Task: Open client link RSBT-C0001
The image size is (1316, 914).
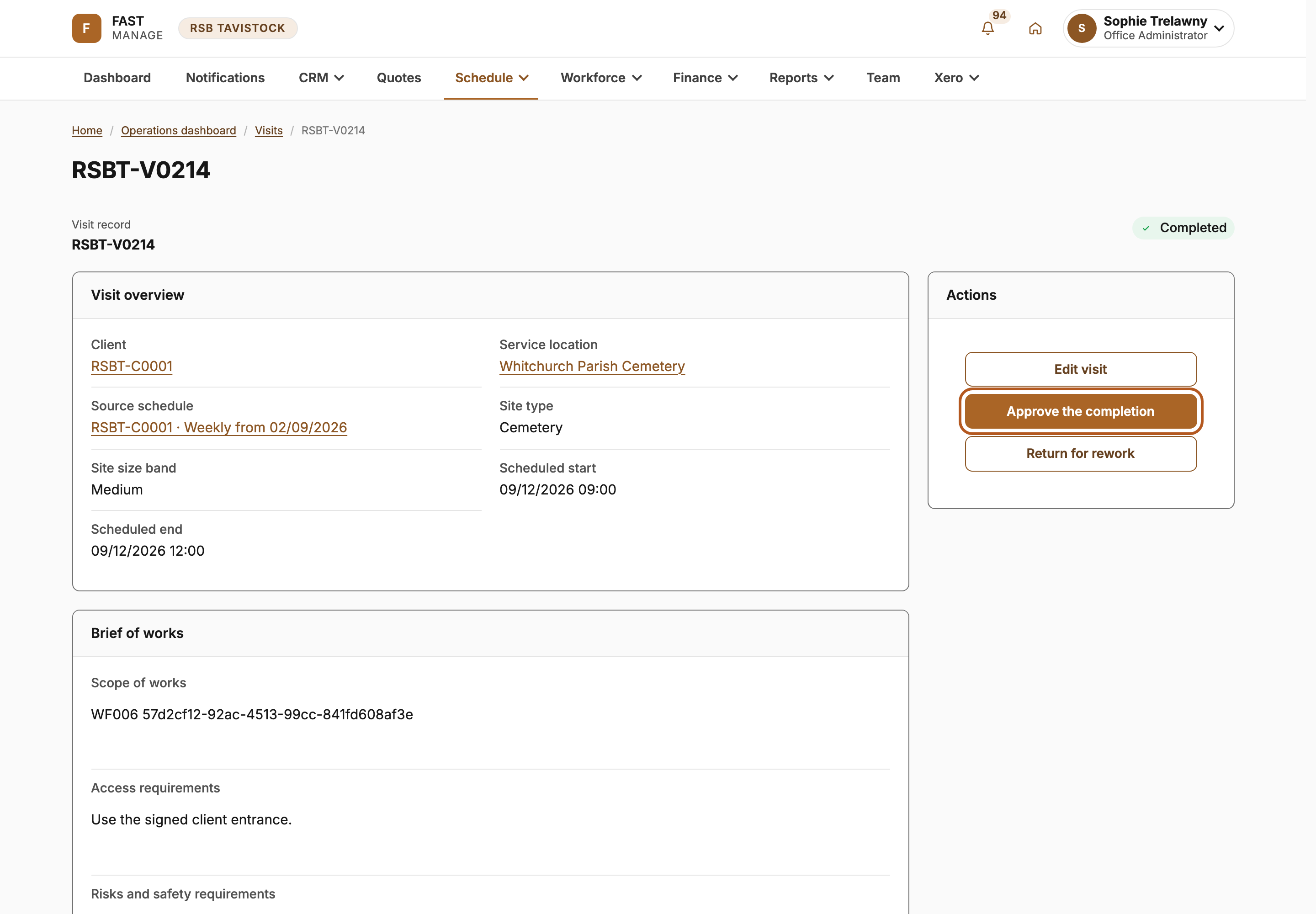Action: (x=132, y=367)
